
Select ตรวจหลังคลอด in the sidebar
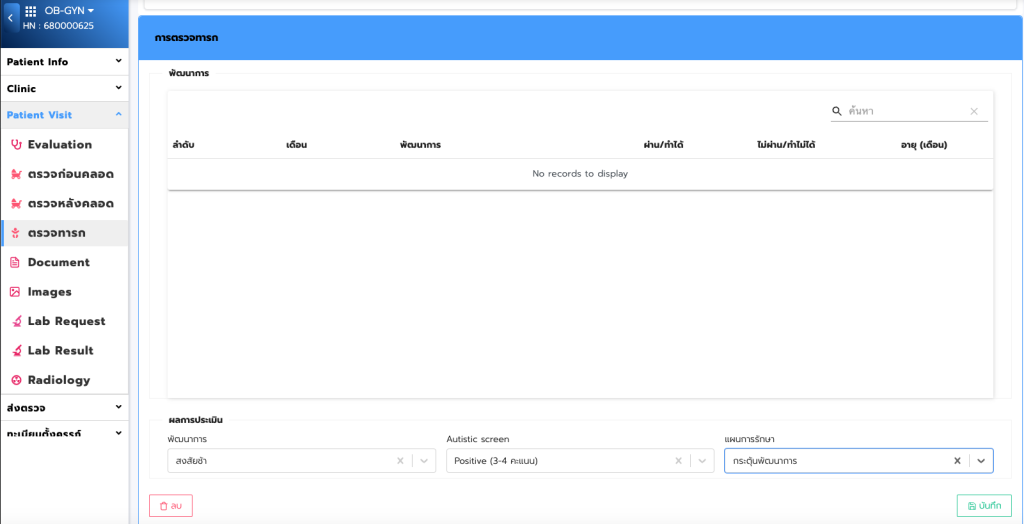(70, 204)
